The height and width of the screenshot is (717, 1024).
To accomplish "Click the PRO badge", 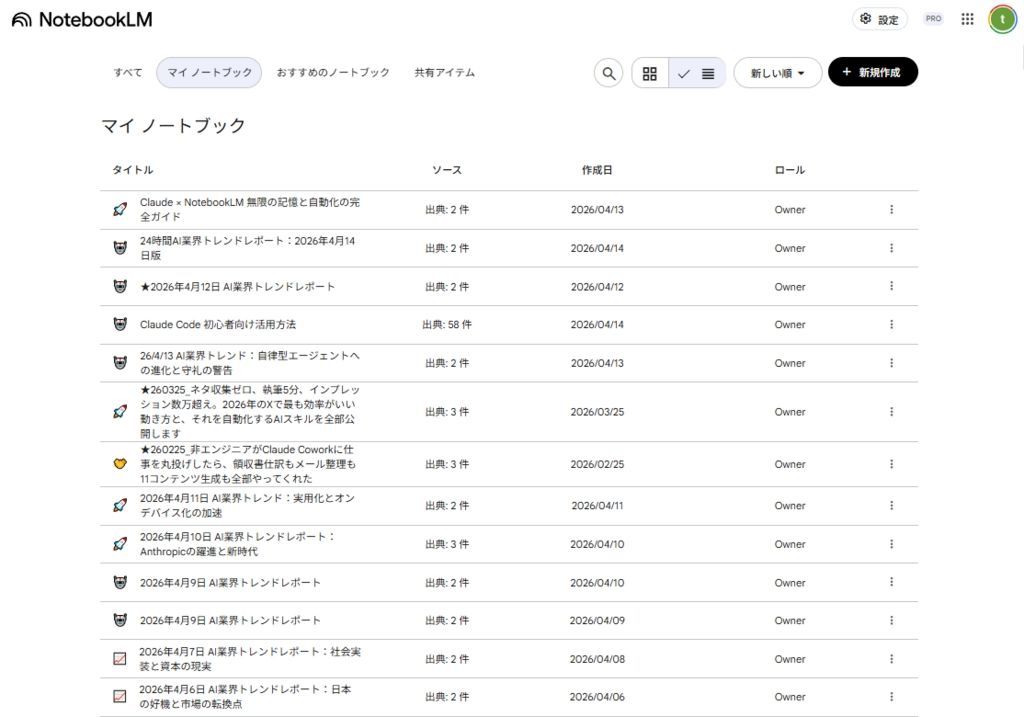I will tap(933, 19).
